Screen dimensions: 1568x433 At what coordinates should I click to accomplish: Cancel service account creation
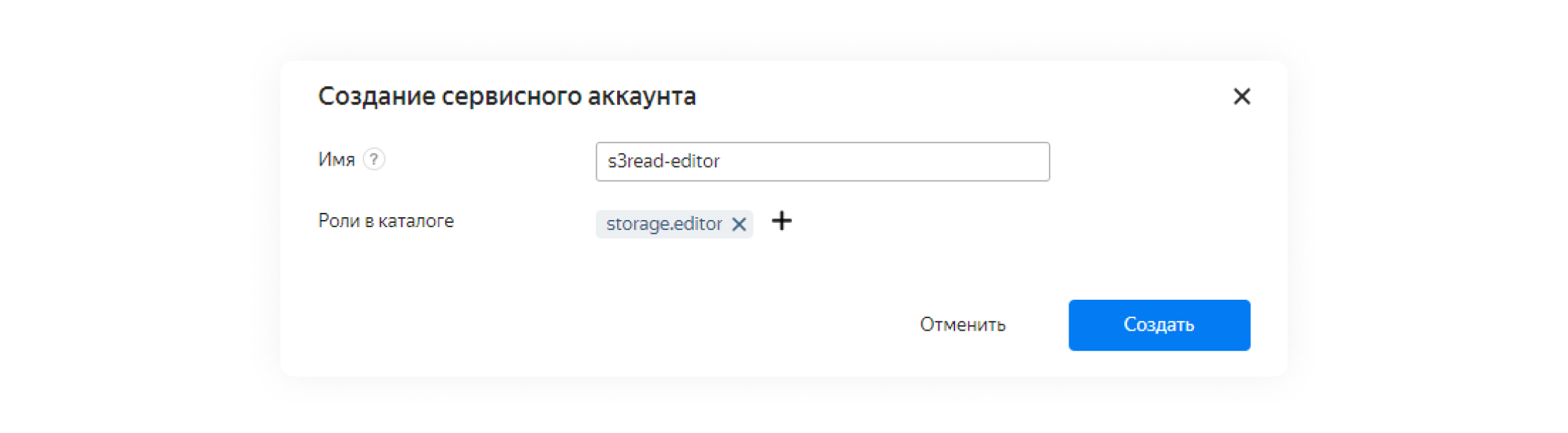(x=962, y=324)
